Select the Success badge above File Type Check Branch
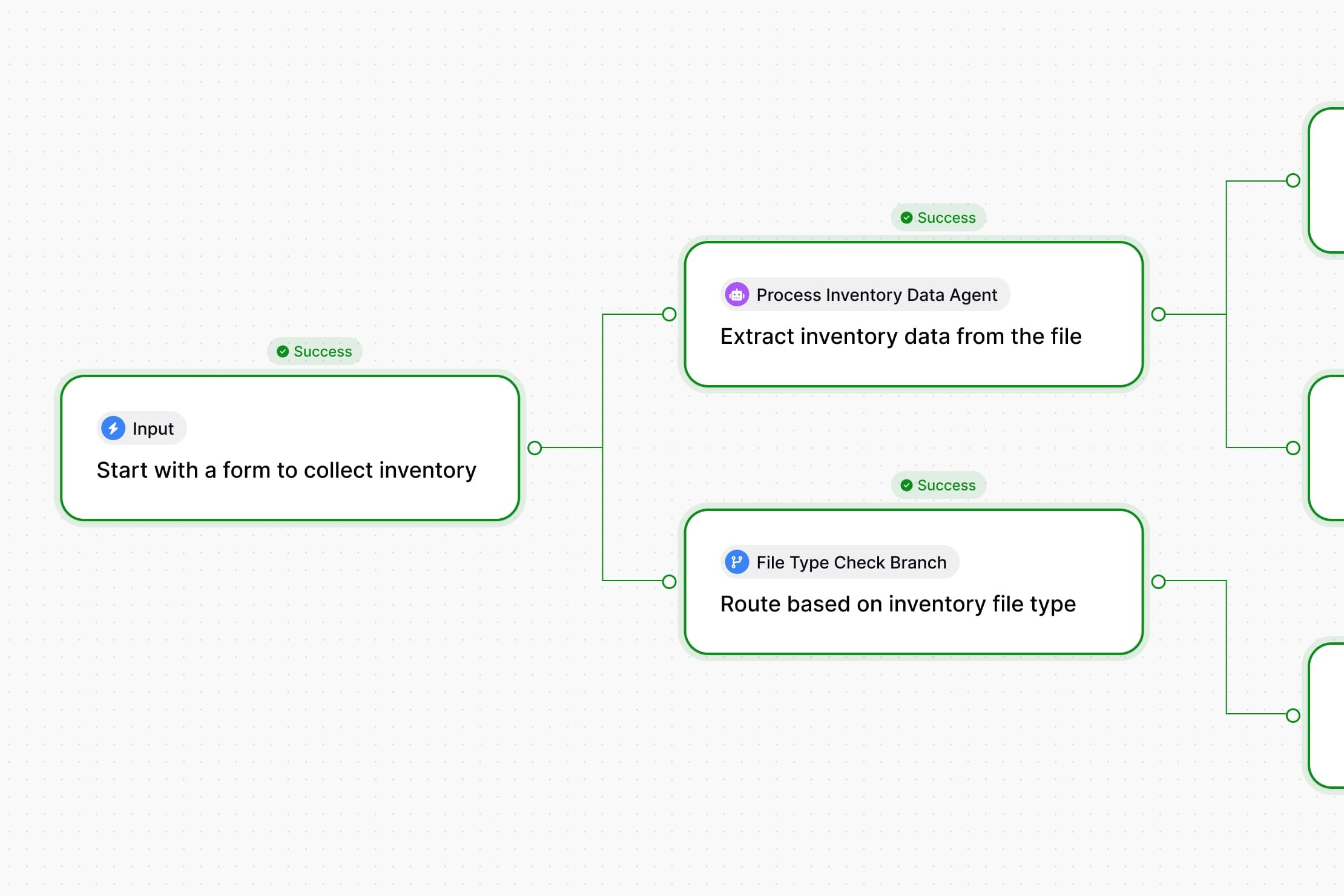Screen dimensions: 1344x896 (x=938, y=485)
